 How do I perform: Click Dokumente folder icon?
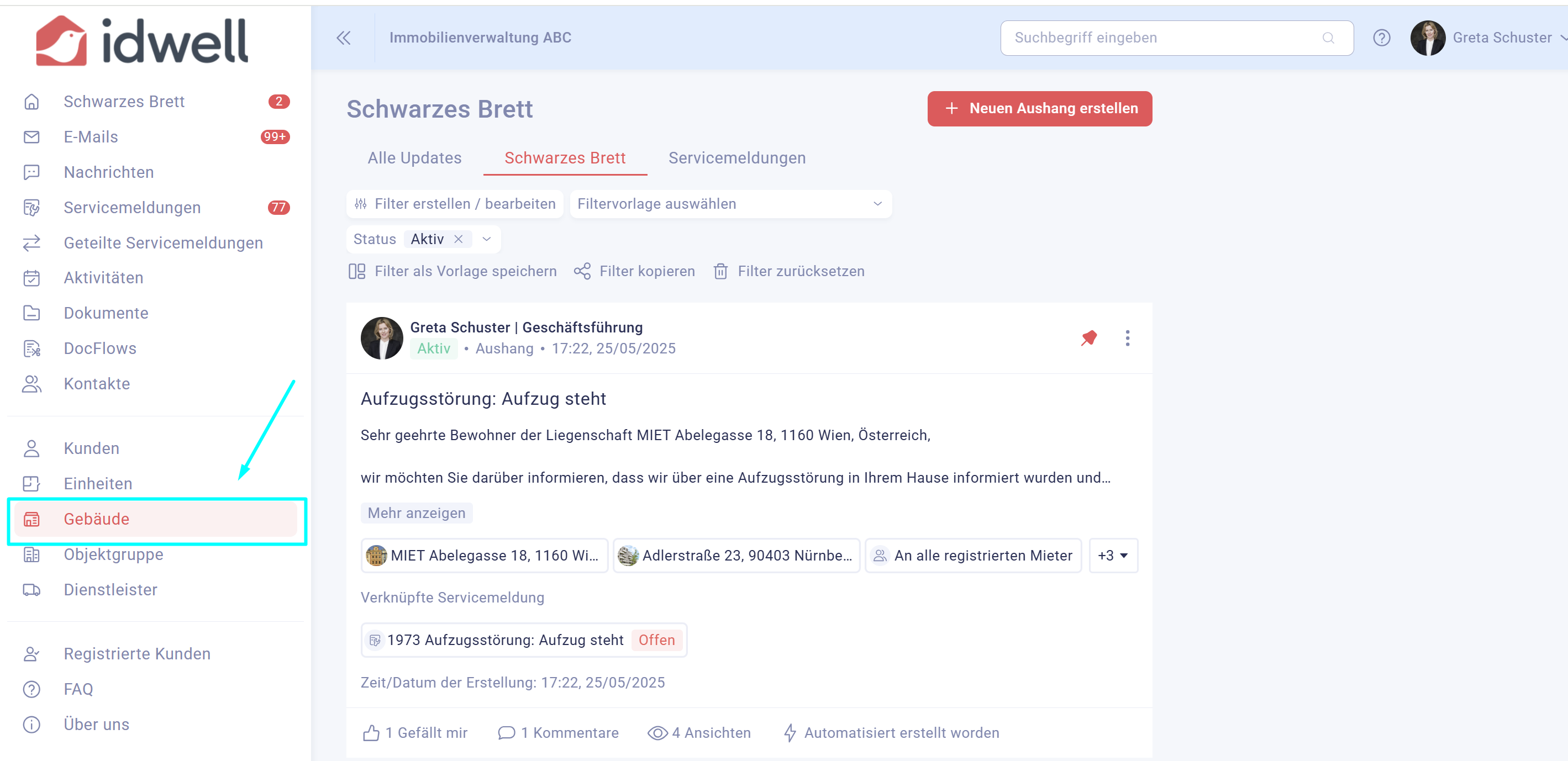(31, 313)
